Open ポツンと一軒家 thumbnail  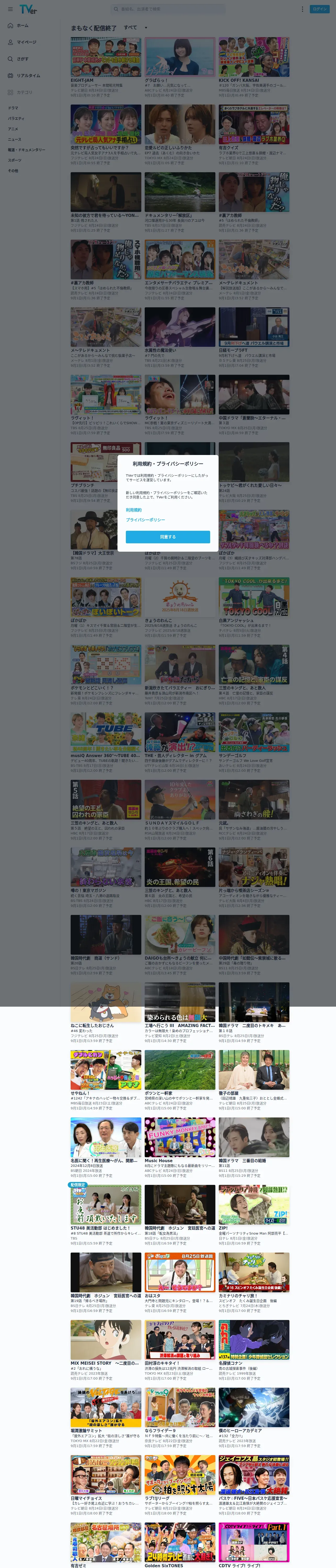point(180,1070)
